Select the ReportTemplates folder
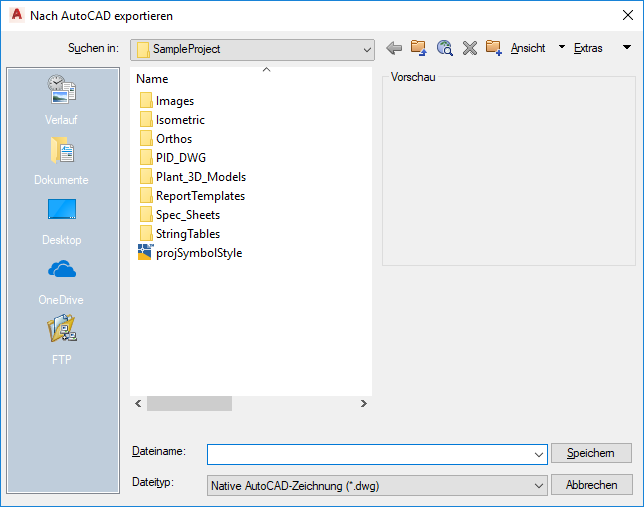 click(192, 196)
